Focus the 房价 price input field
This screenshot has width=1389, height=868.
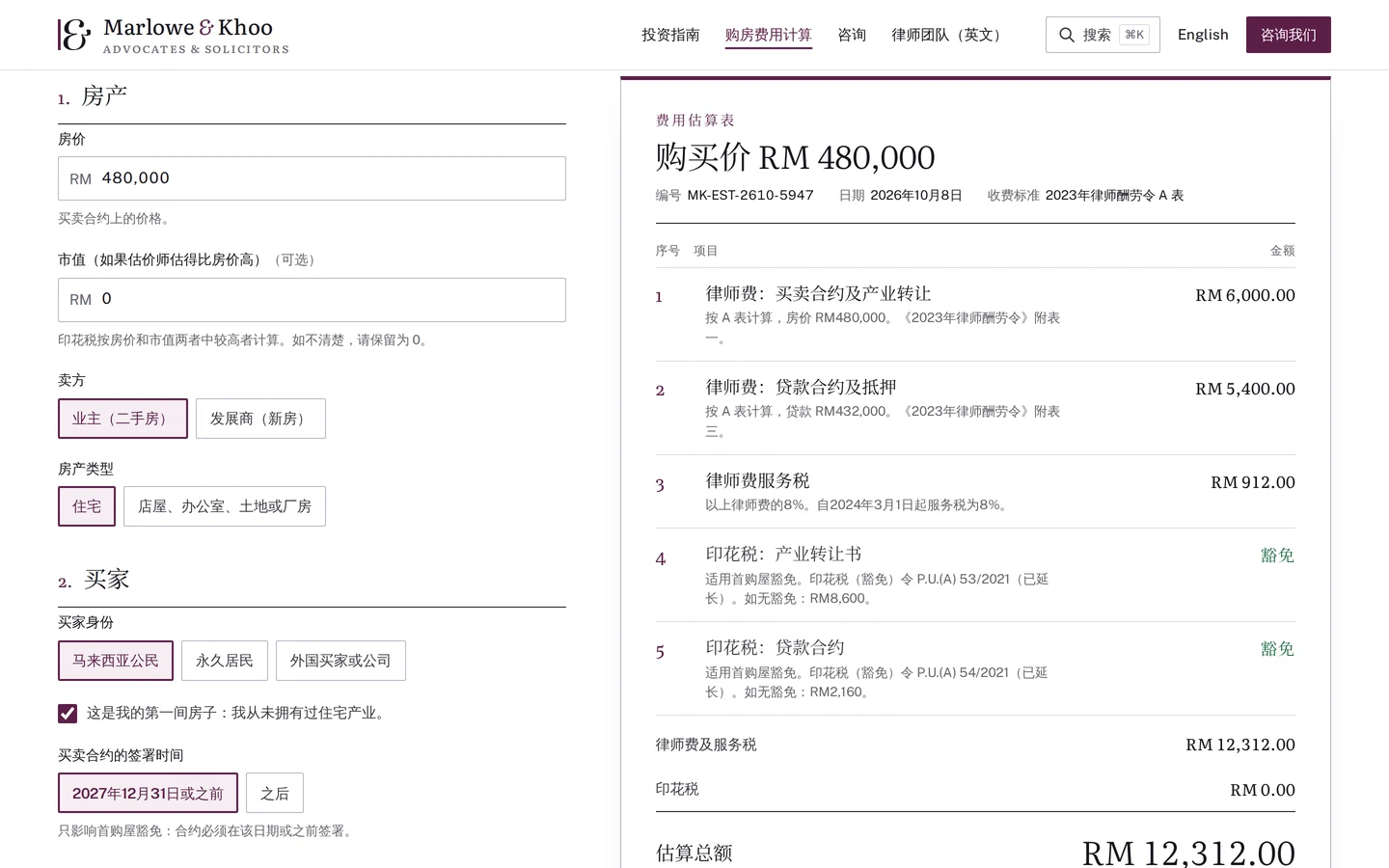click(x=312, y=178)
